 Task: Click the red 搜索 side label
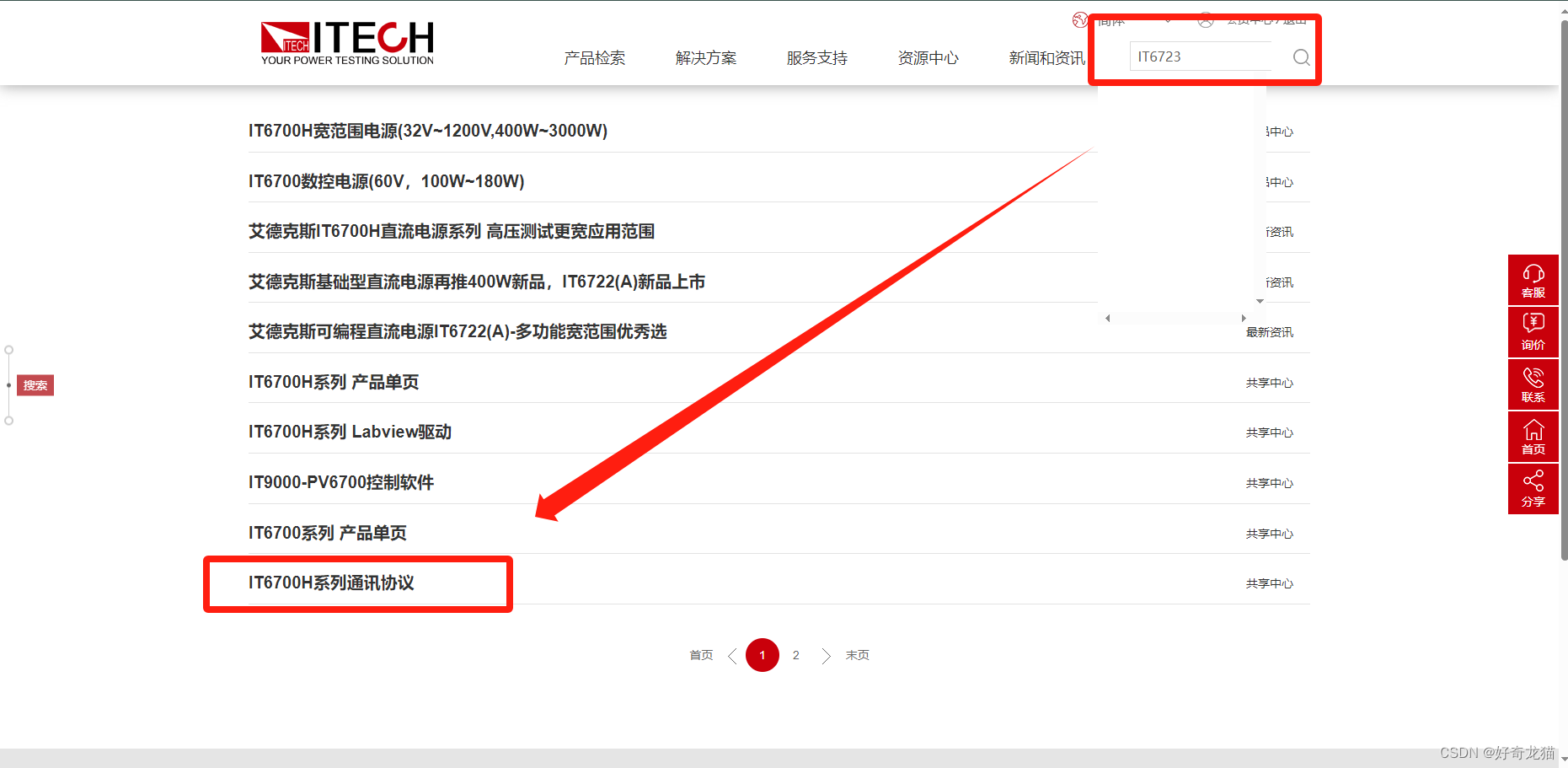(x=35, y=385)
